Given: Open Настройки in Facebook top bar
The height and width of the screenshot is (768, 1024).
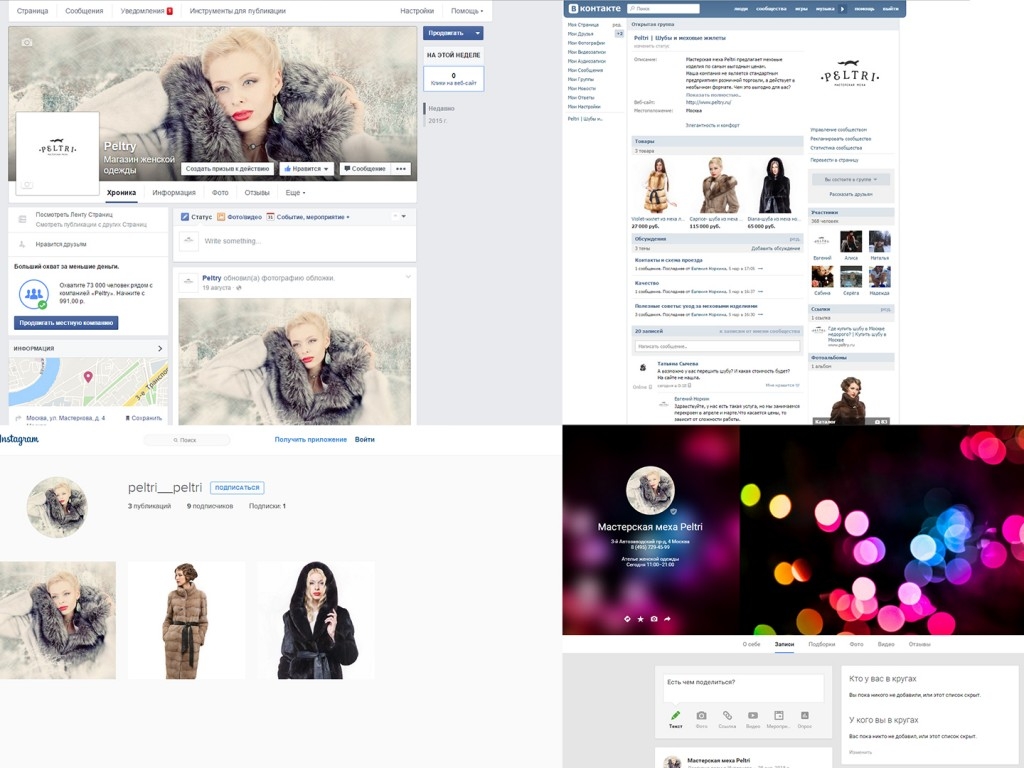Looking at the screenshot, I should [417, 10].
